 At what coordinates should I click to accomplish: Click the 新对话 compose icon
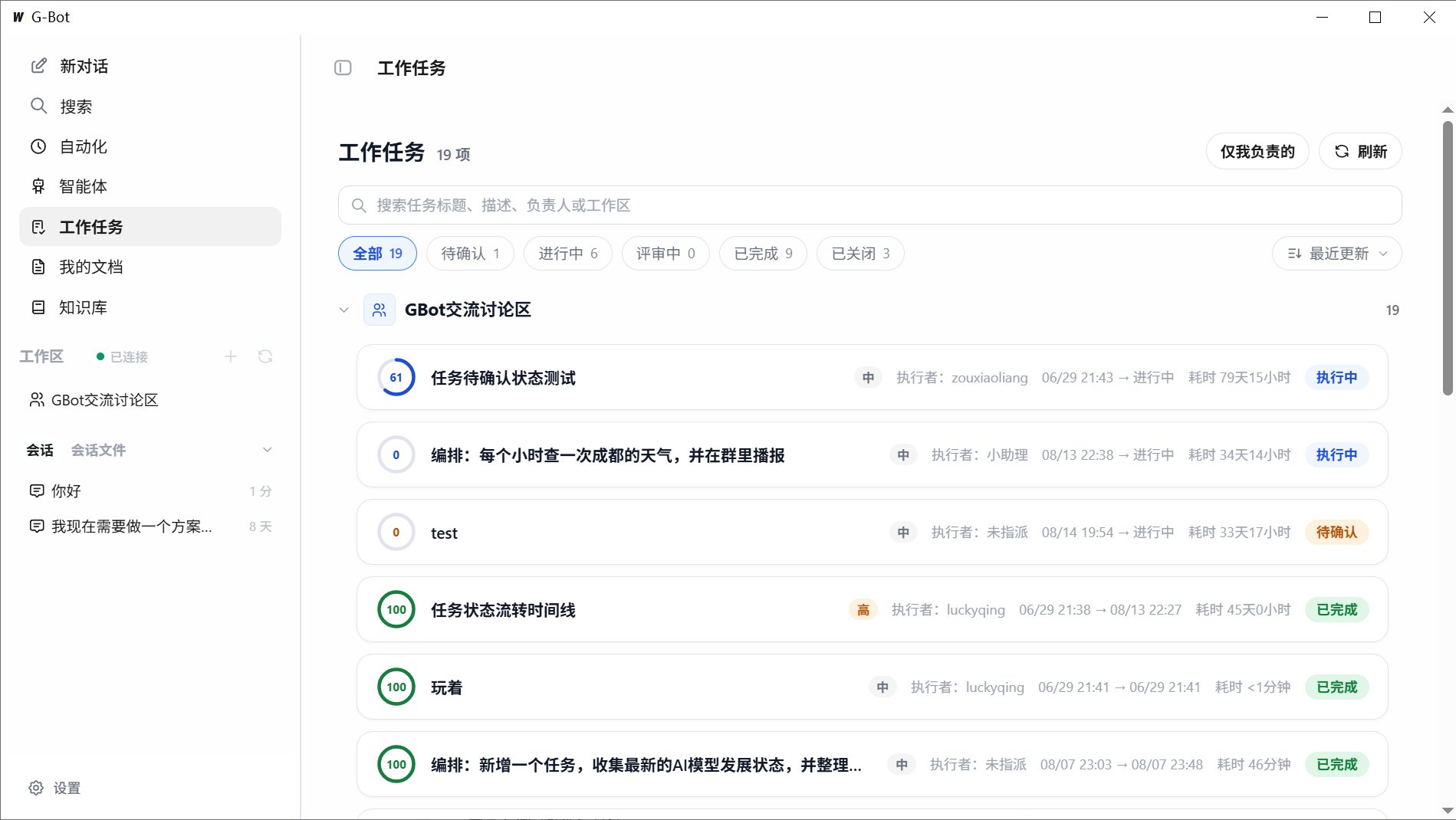[x=38, y=66]
